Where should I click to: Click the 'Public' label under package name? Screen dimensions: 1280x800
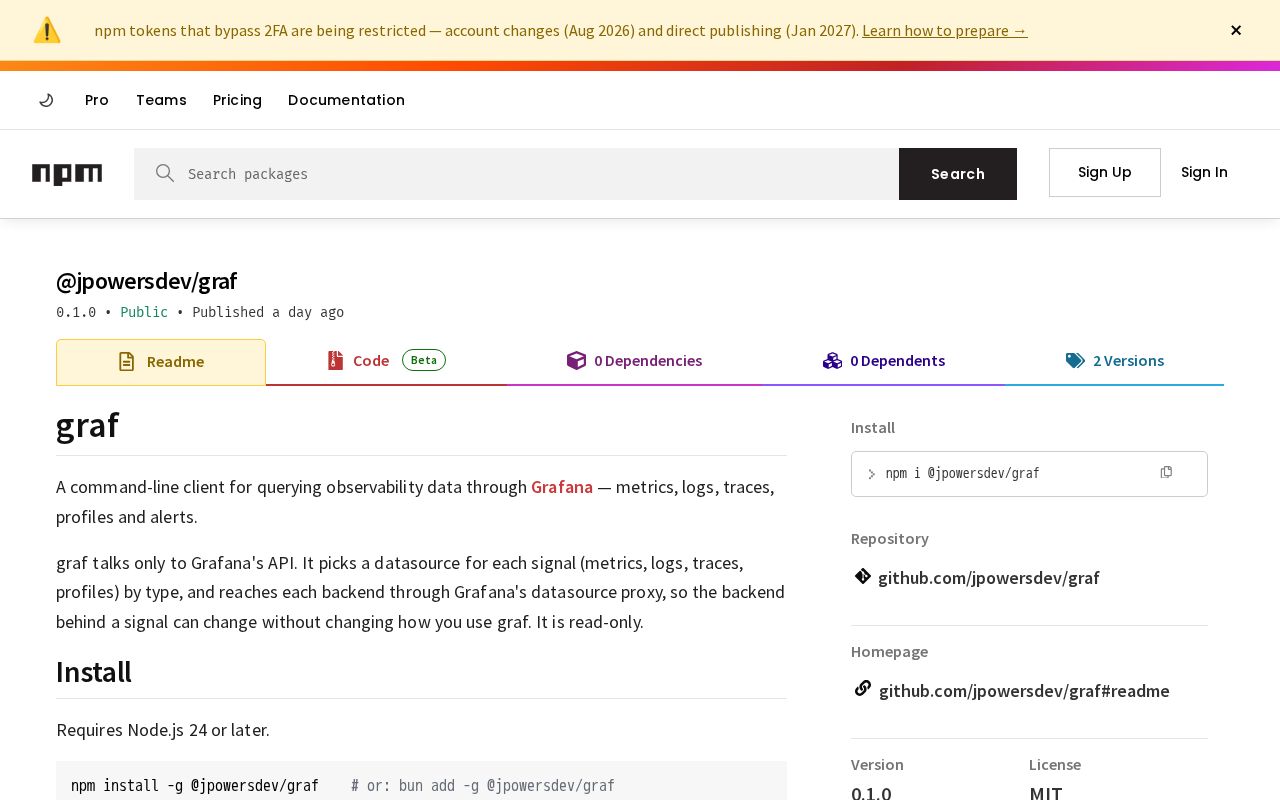pos(144,312)
